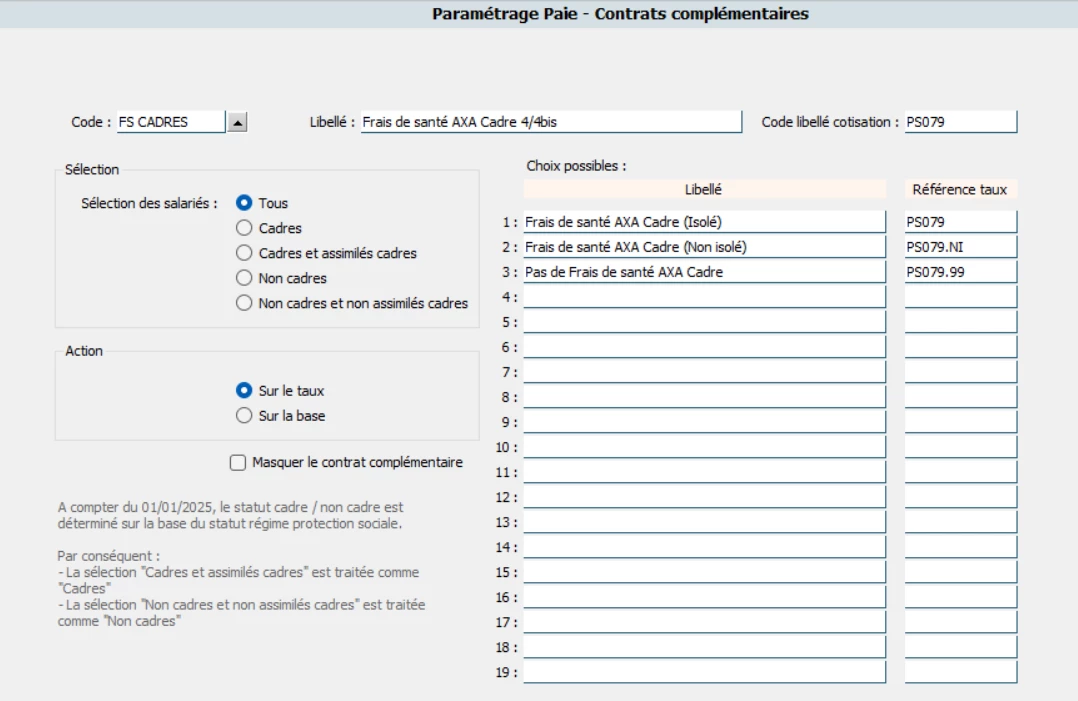Select Pas de Frais de santé AXA Cadre field

[x=704, y=272]
